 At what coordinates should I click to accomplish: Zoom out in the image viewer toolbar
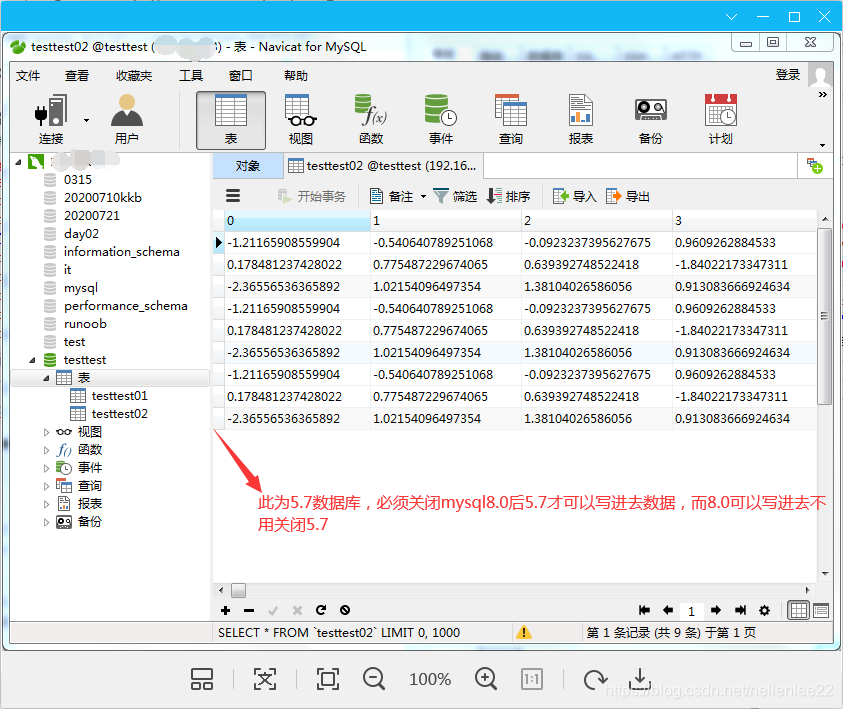374,679
